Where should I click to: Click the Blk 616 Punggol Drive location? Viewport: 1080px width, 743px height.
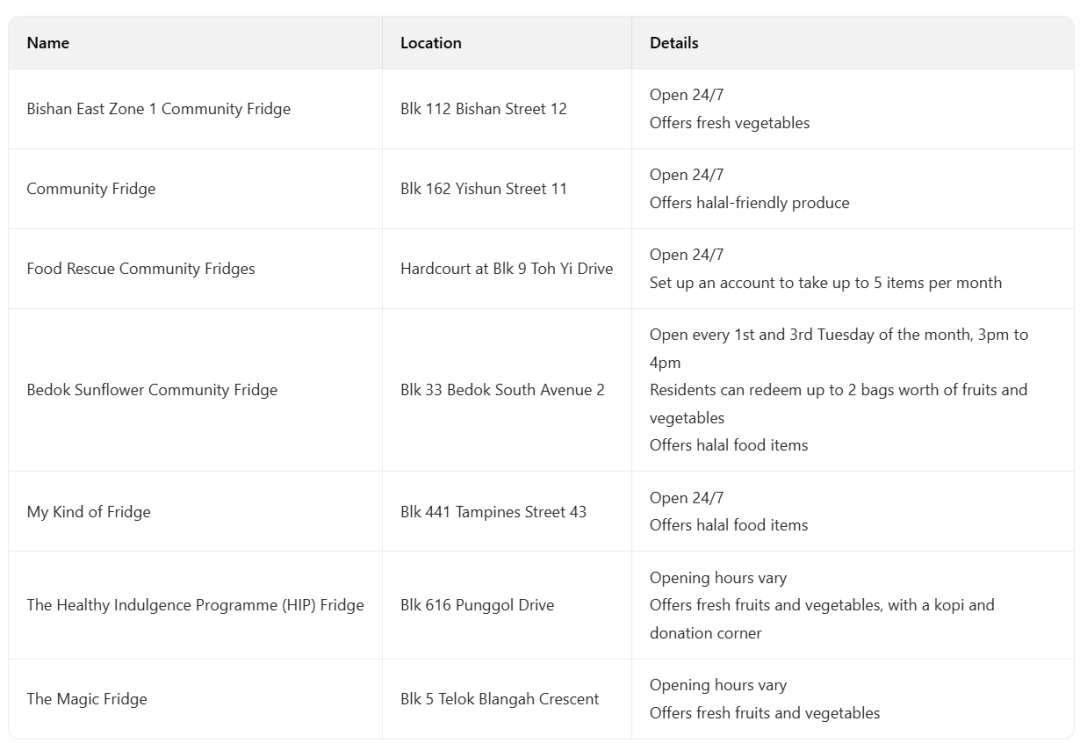(x=477, y=605)
